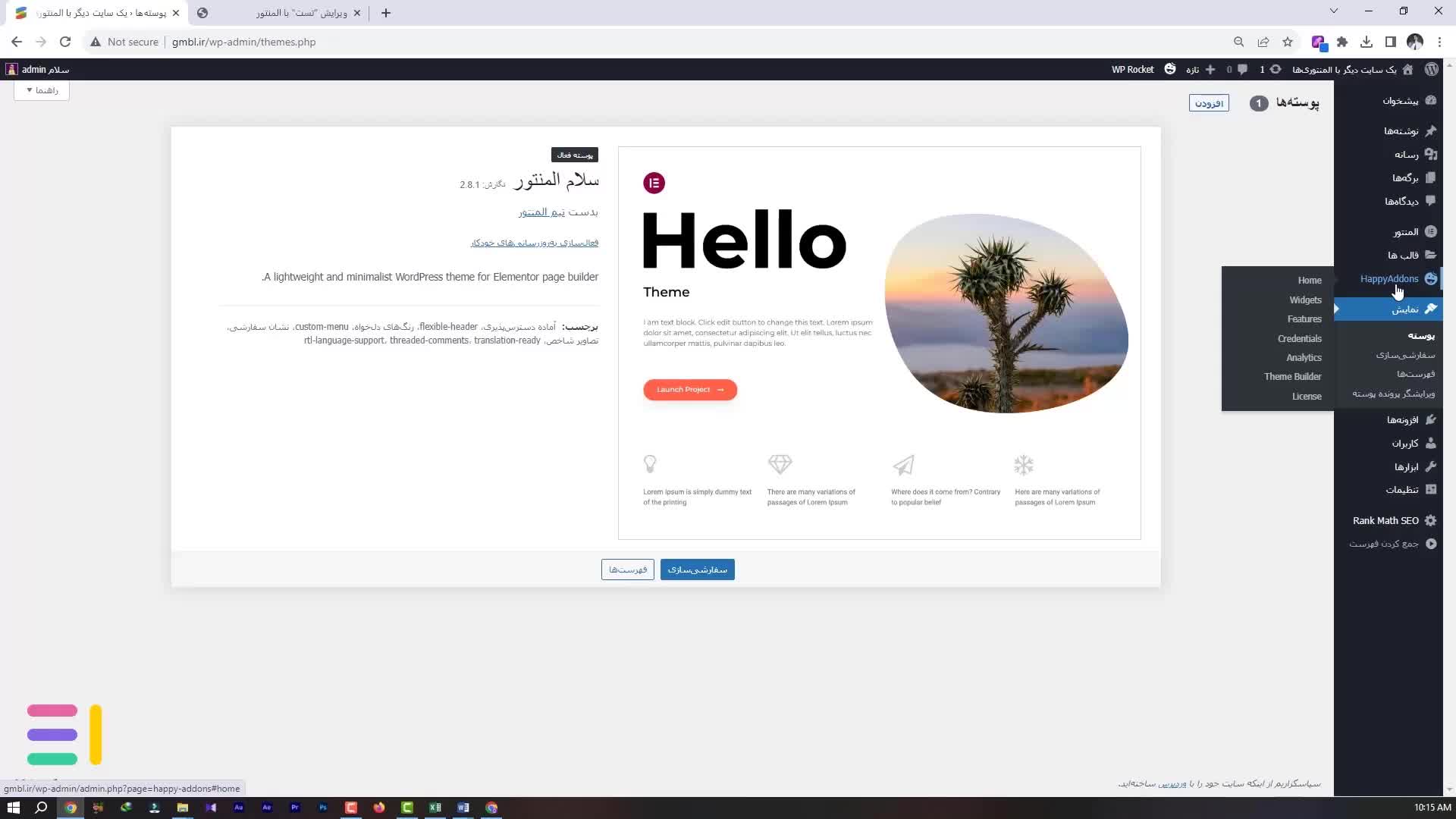Click the Hello theme preview screenshot
Viewport: 1456px width, 819px height.
879,343
